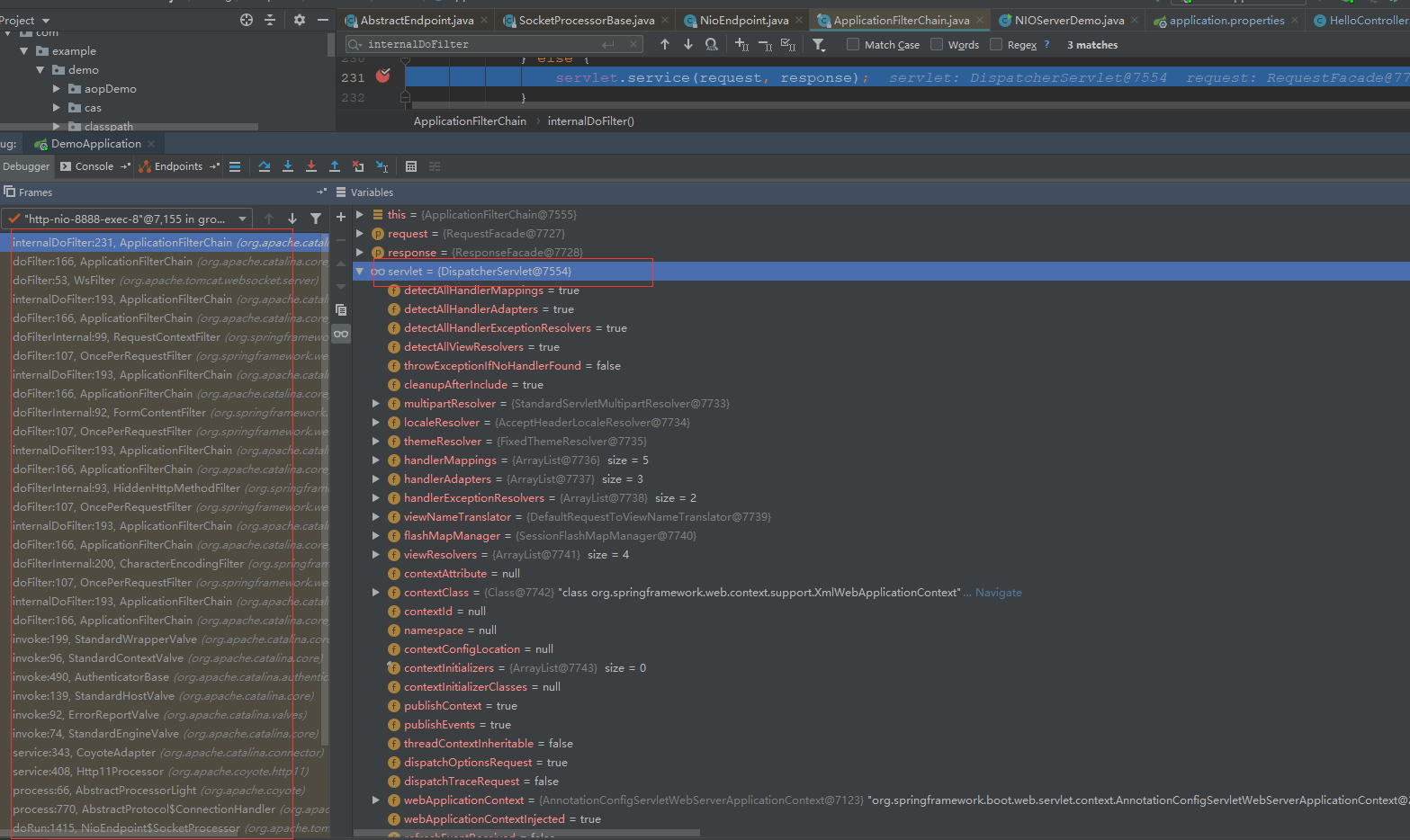Enable Match Case checkbox

click(853, 44)
